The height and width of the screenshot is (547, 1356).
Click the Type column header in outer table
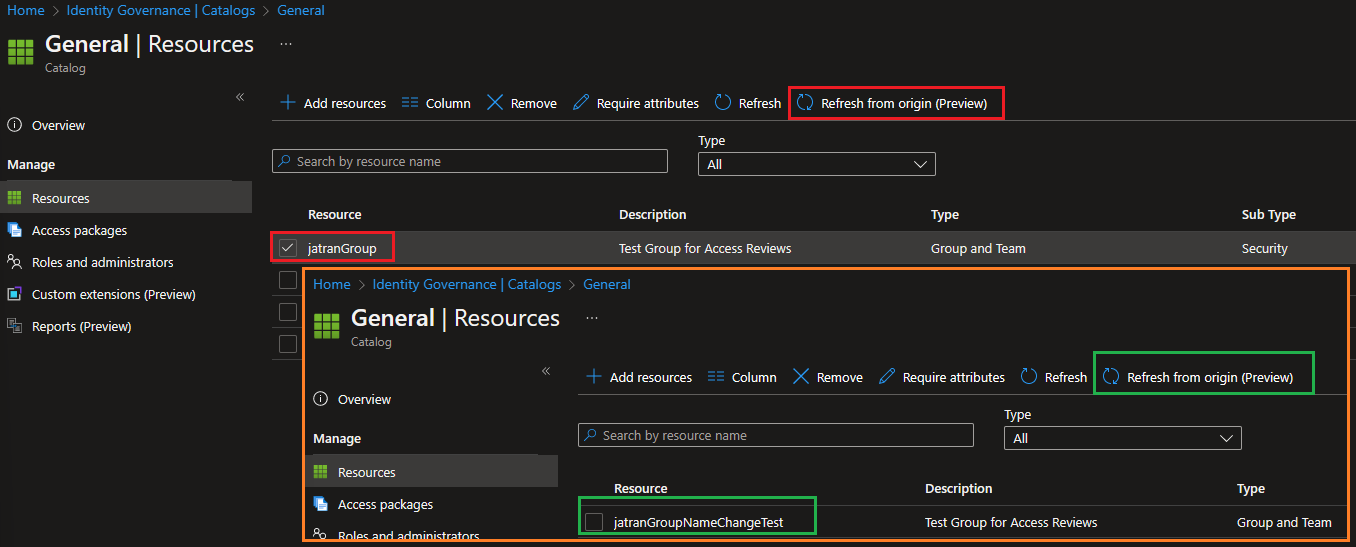pos(945,215)
